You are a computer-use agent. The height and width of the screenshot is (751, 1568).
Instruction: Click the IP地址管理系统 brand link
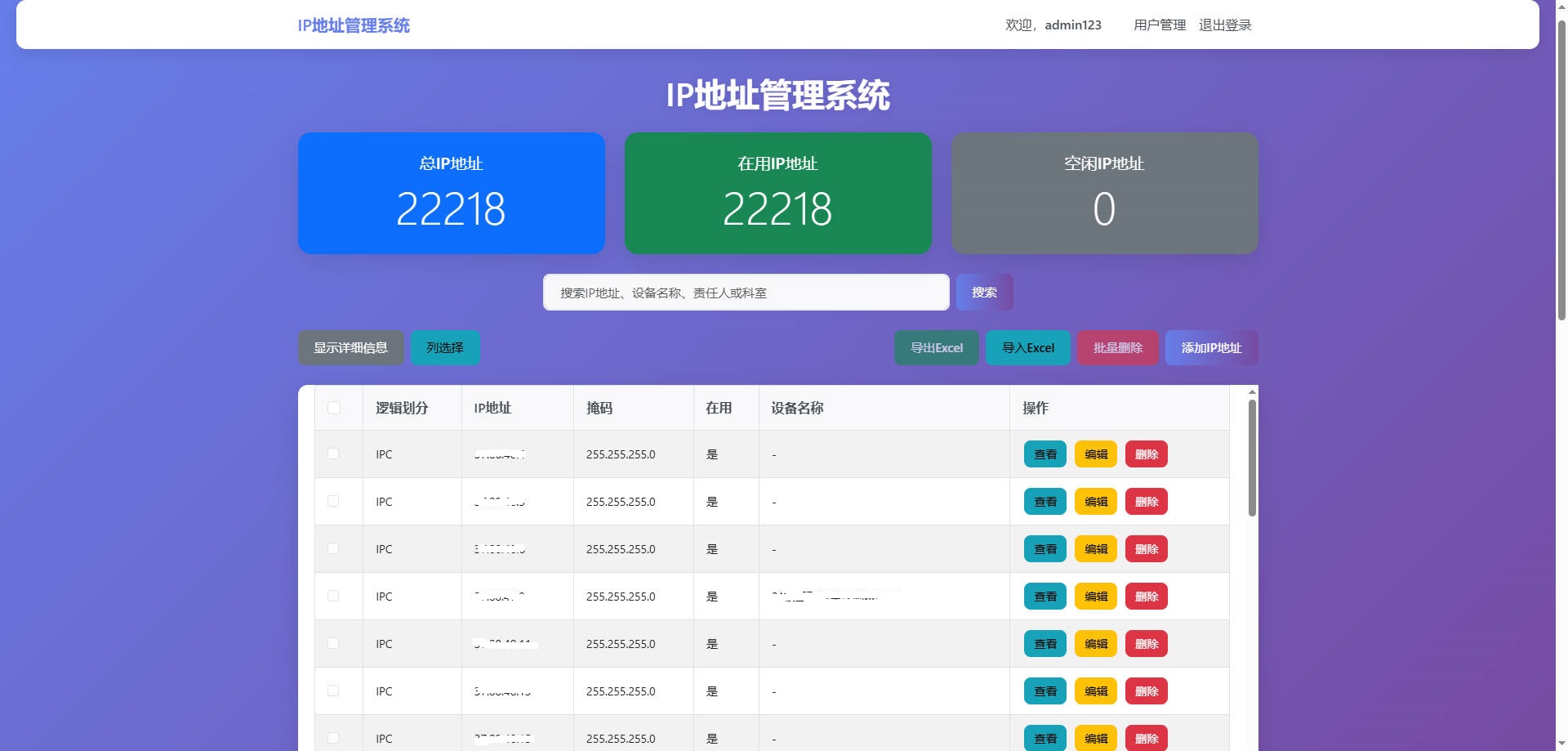pyautogui.click(x=354, y=25)
